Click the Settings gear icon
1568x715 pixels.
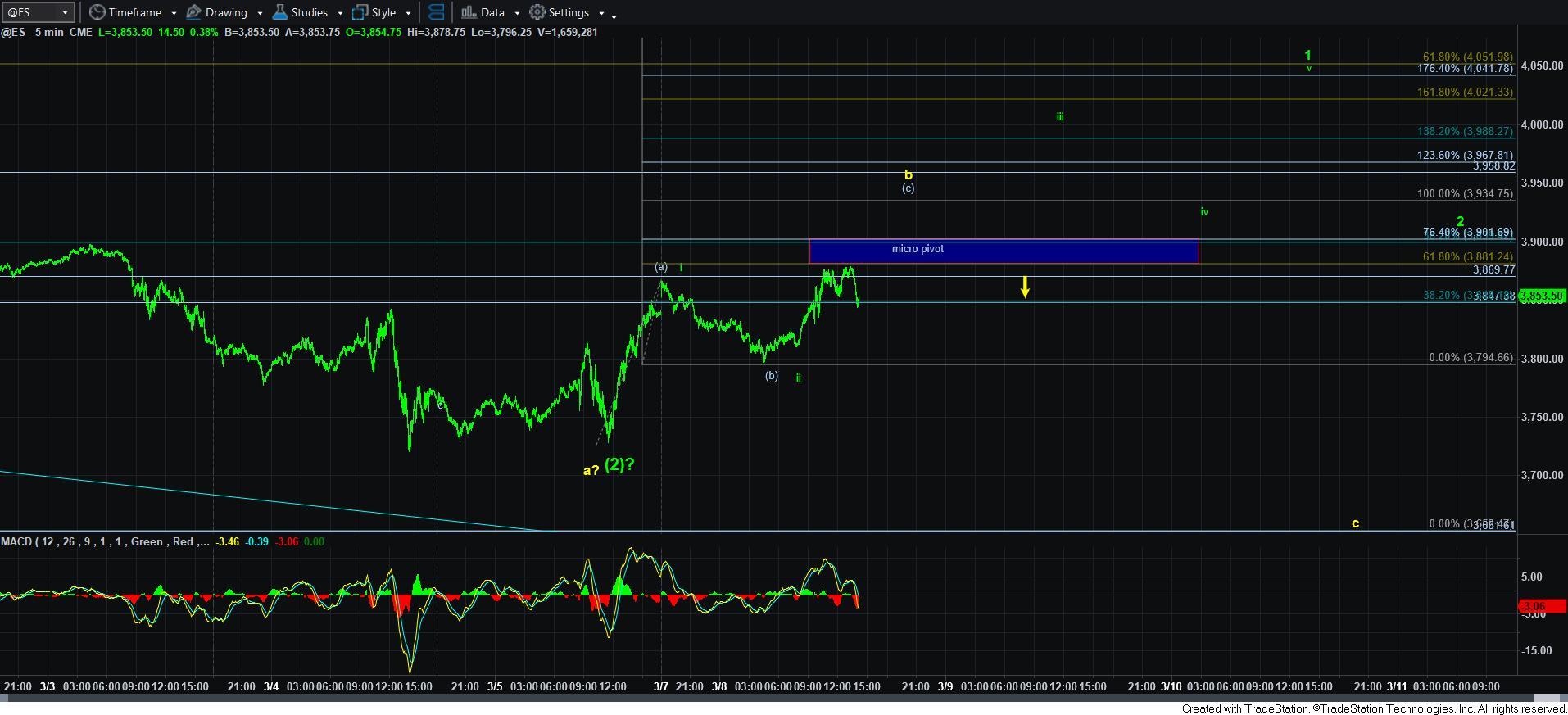(537, 12)
